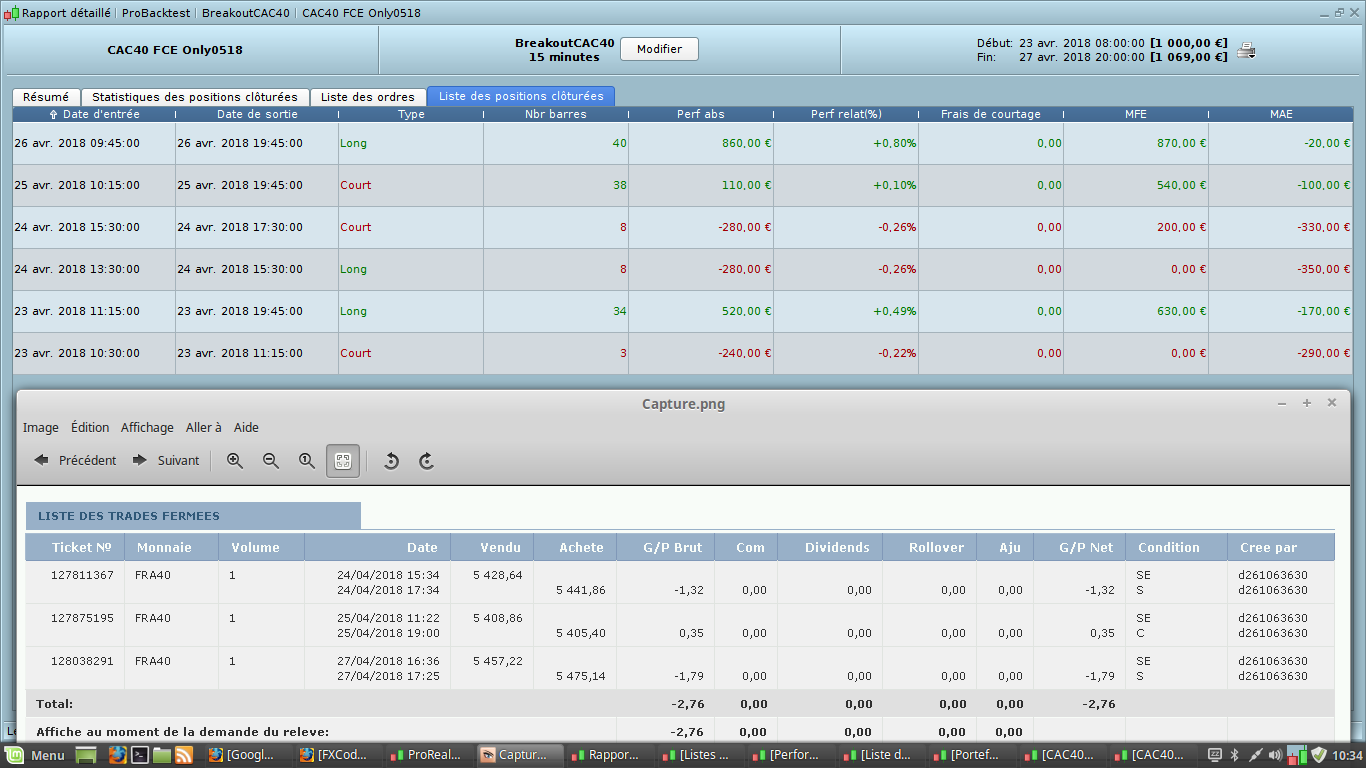Switch to the Résumé tab

(46, 97)
